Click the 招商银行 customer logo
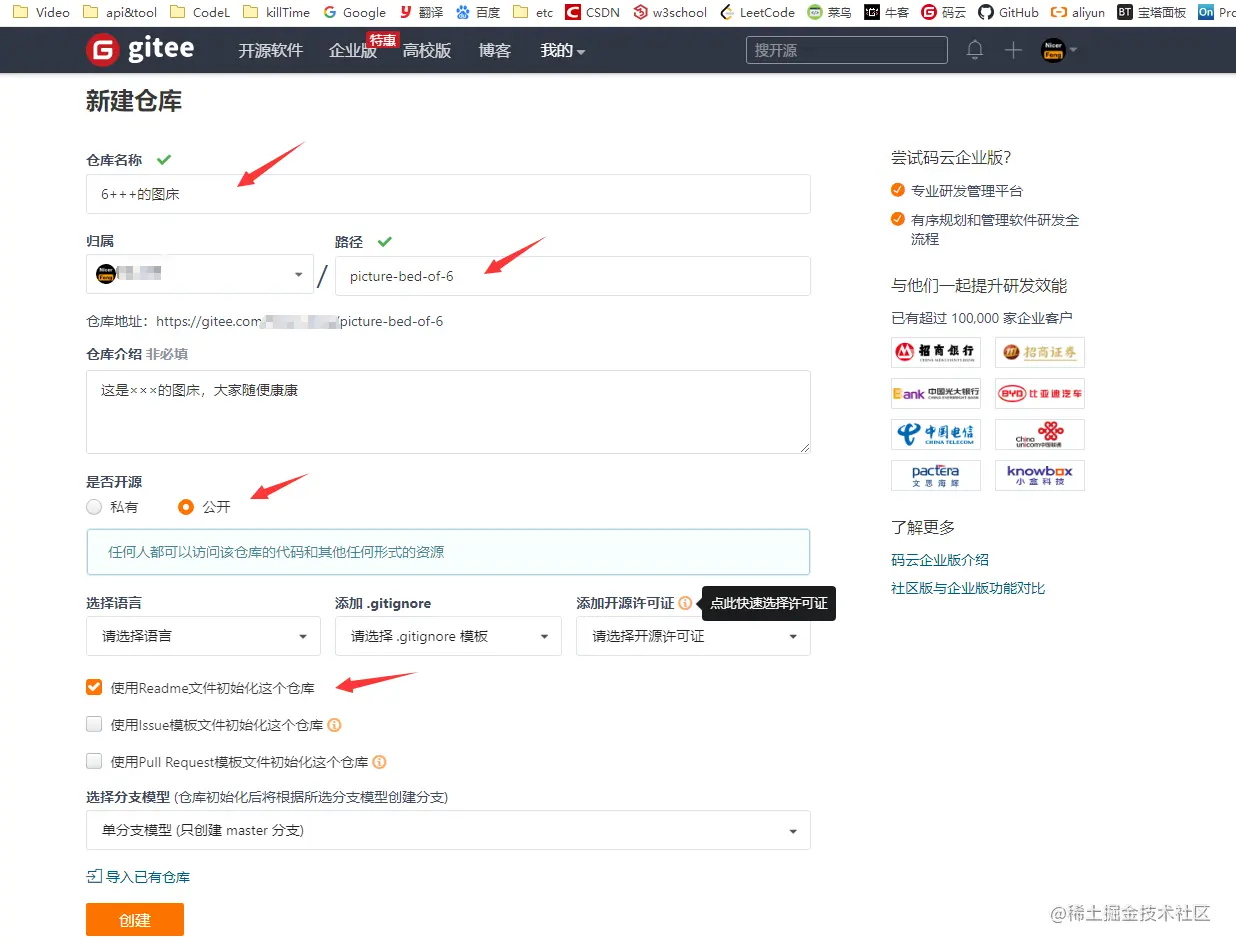The width and height of the screenshot is (1236, 949). pos(936,352)
